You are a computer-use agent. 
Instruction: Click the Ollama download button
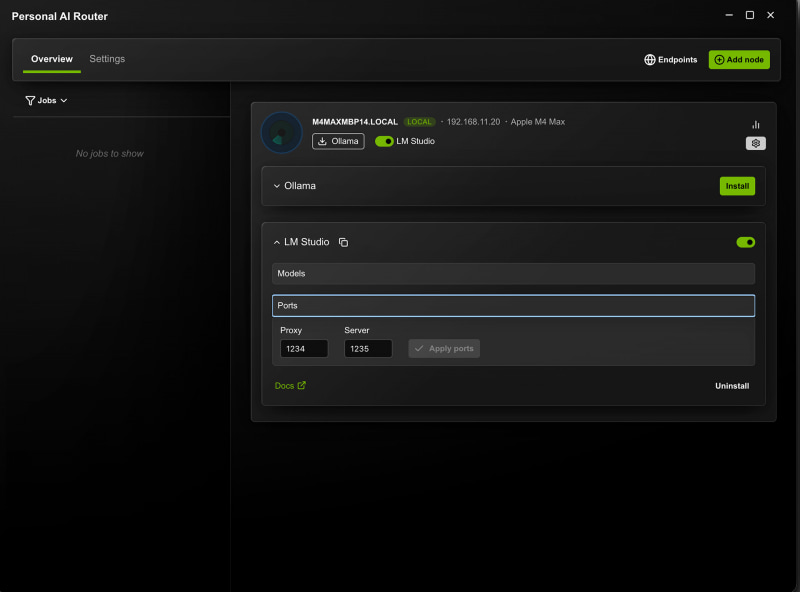pyautogui.click(x=338, y=141)
